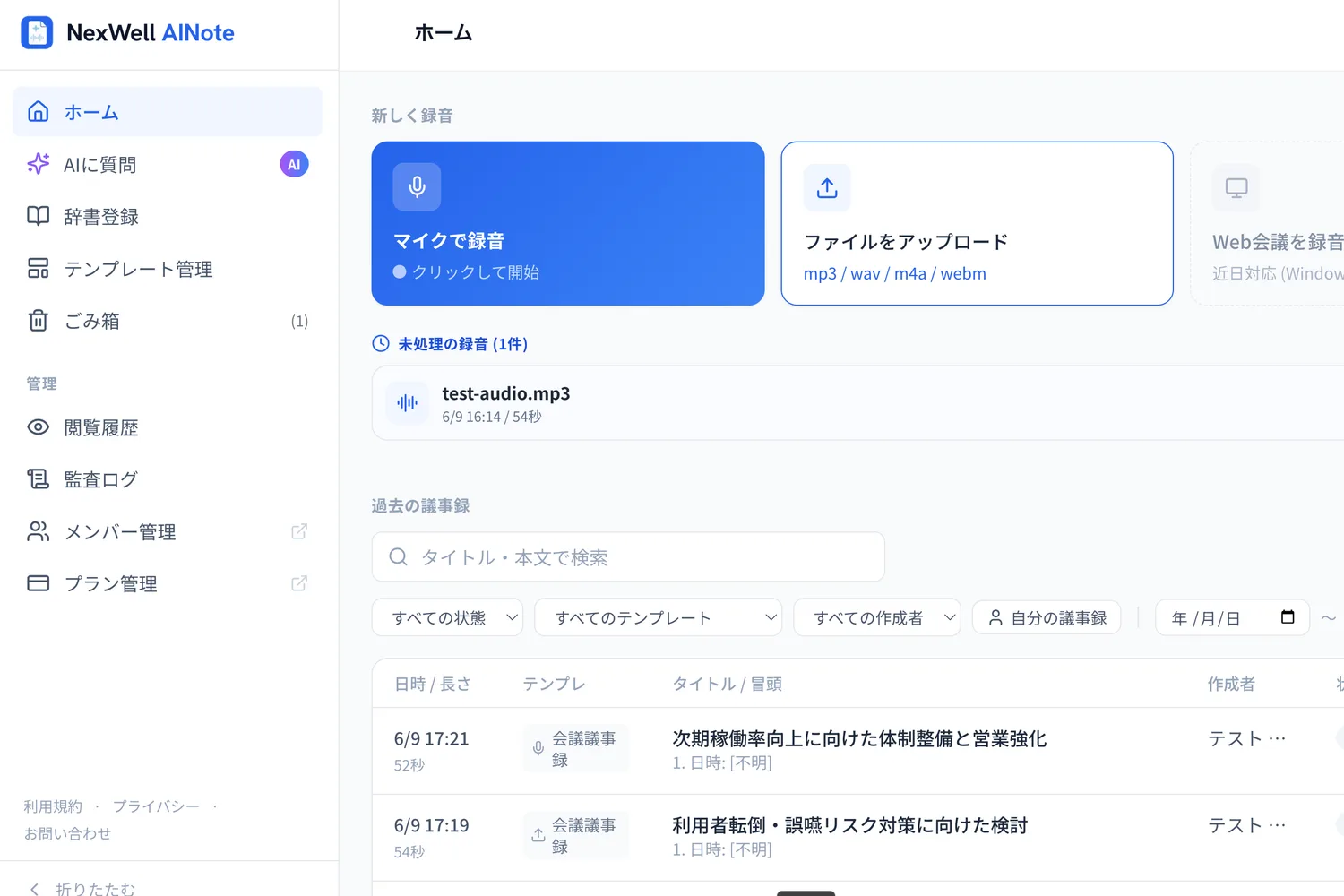Click the プラン管理 card icon
Image resolution: width=1344 pixels, height=896 pixels.
click(x=38, y=583)
